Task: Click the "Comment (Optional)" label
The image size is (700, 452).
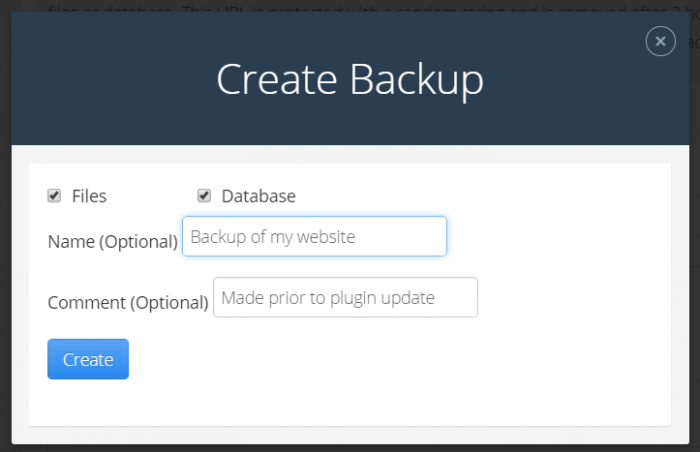Action: click(x=128, y=302)
